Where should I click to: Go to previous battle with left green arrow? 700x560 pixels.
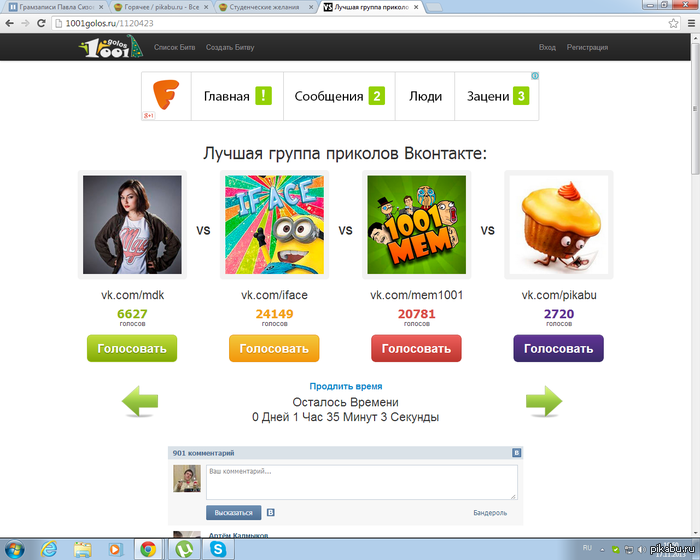pos(140,401)
